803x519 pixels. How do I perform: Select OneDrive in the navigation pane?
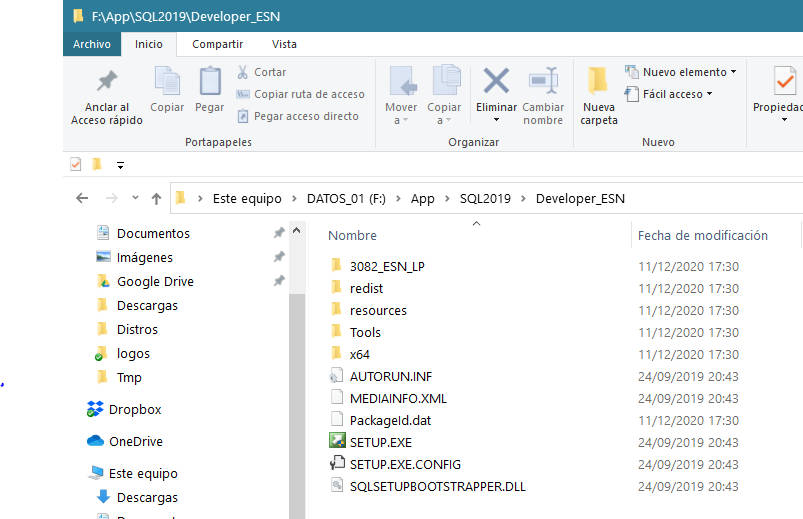pos(136,442)
